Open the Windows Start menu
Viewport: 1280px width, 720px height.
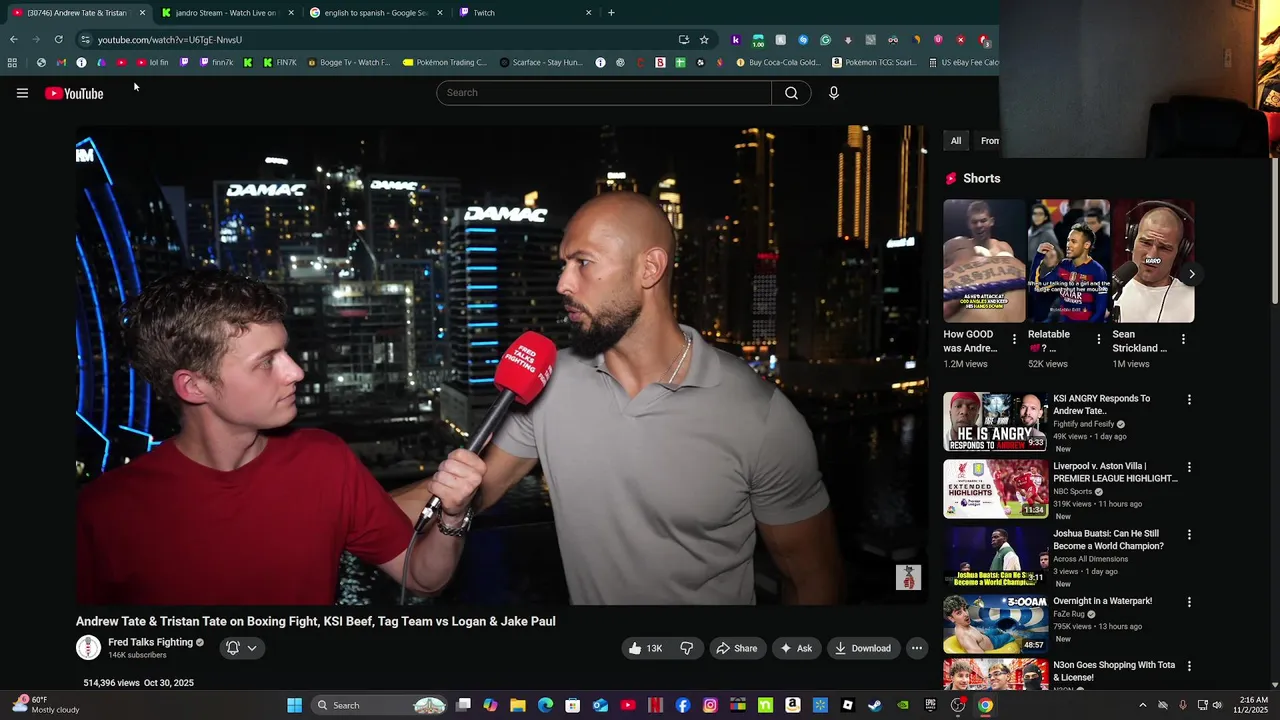pos(295,705)
